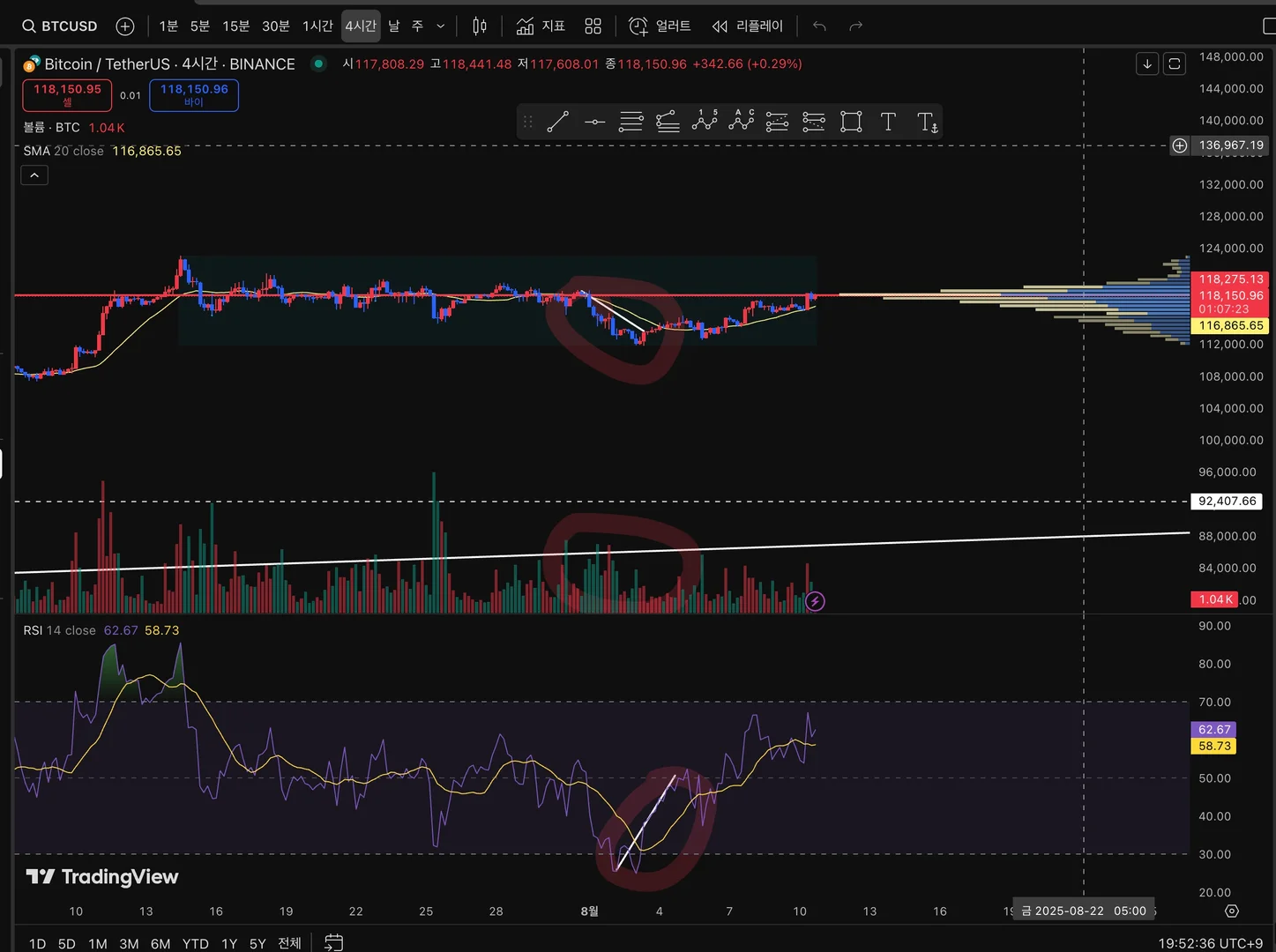Open the 지표 indicators menu

(x=541, y=26)
